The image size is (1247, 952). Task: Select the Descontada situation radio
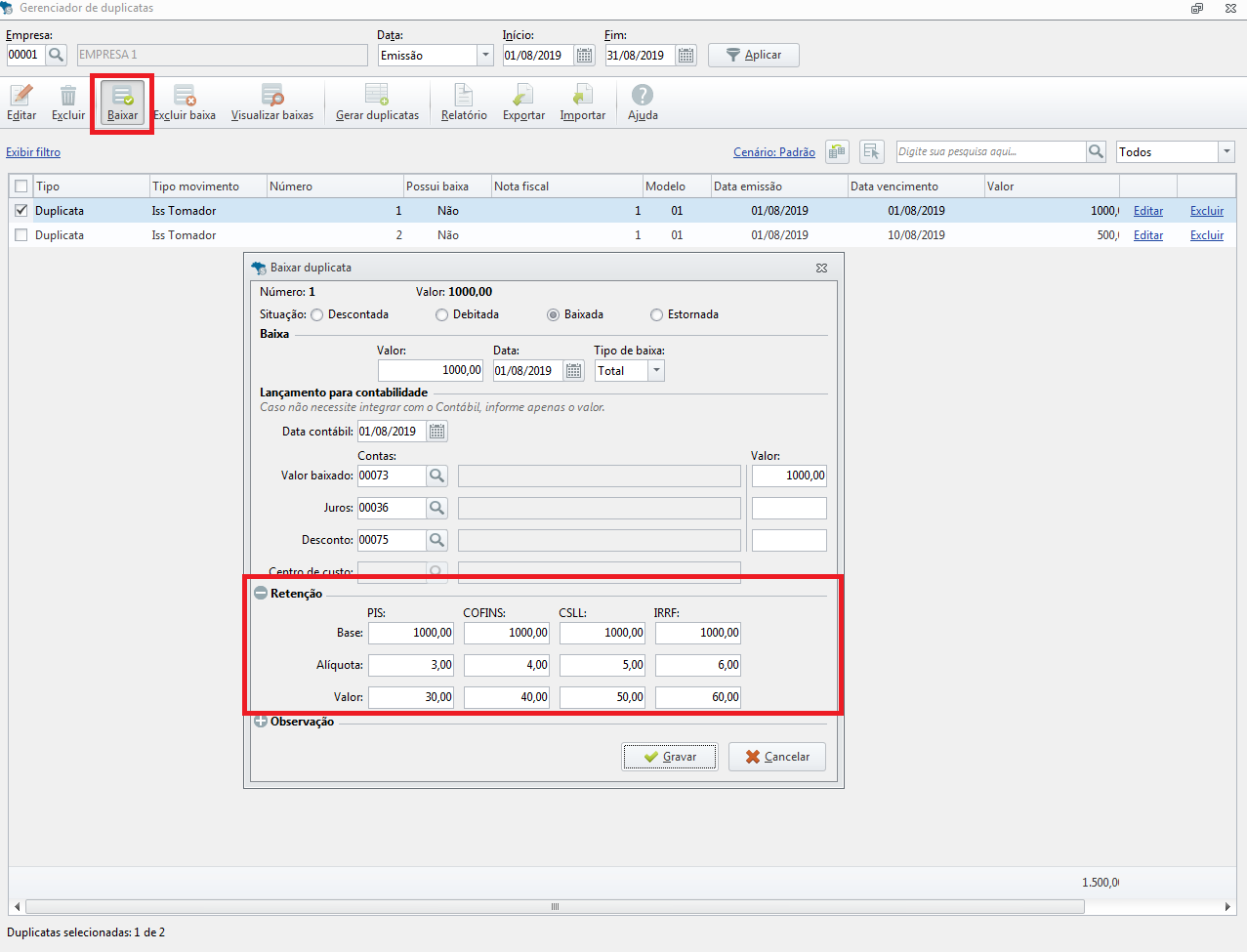point(317,314)
